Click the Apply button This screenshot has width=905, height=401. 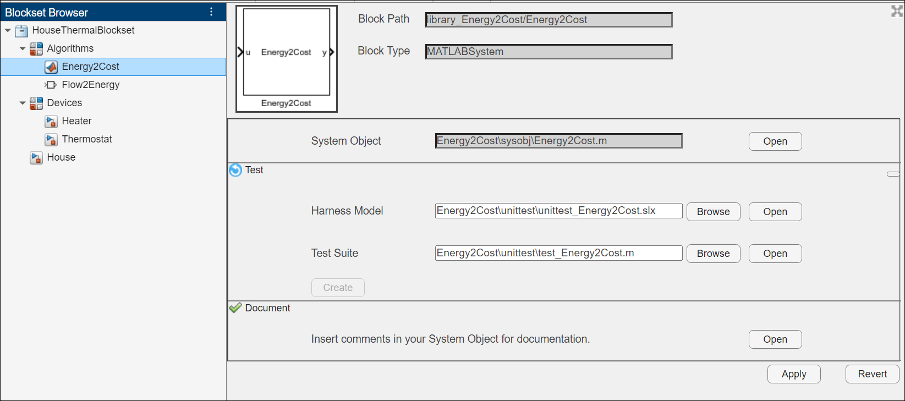tap(794, 374)
